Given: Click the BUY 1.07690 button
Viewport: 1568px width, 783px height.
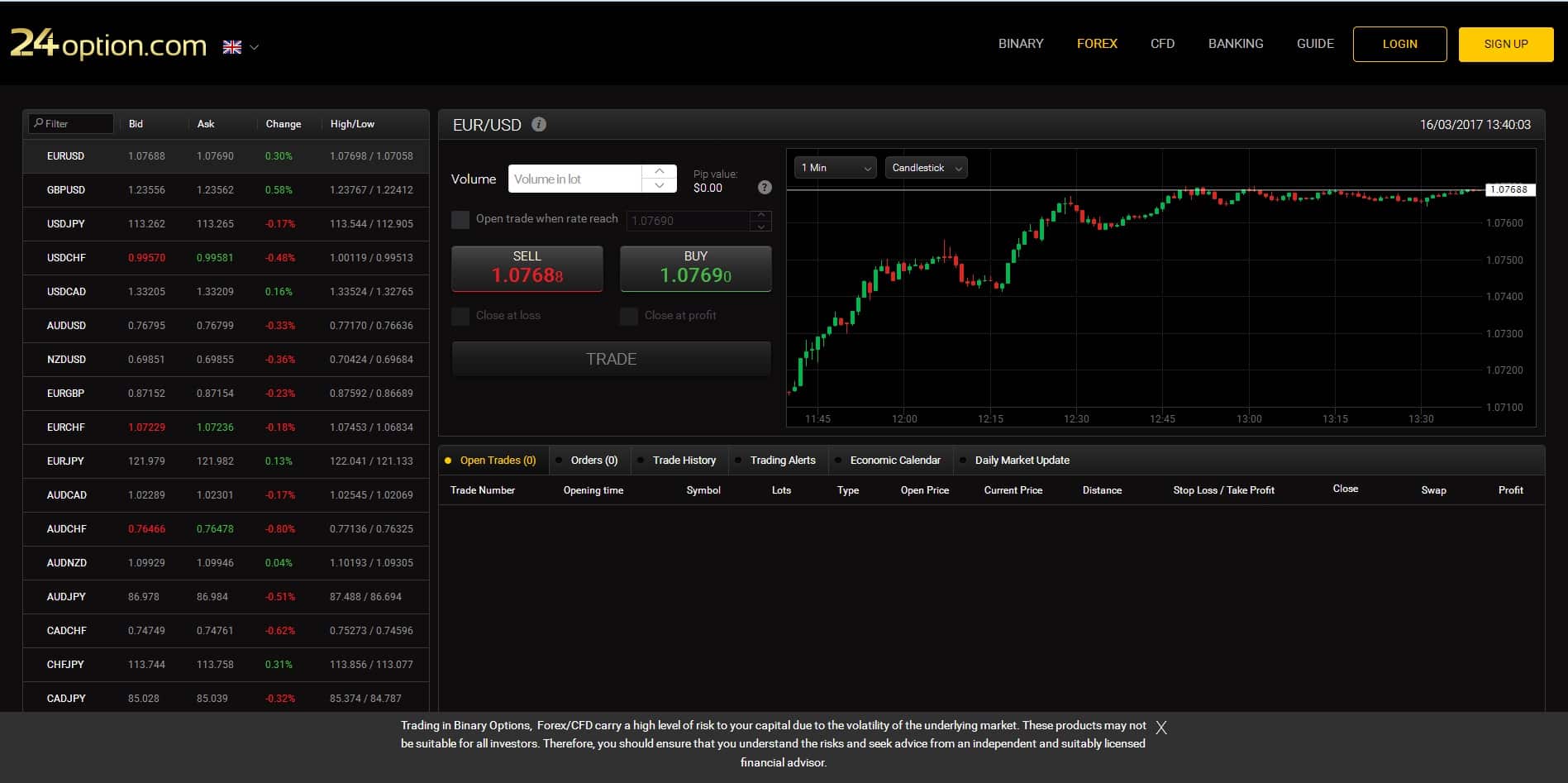Looking at the screenshot, I should [694, 268].
